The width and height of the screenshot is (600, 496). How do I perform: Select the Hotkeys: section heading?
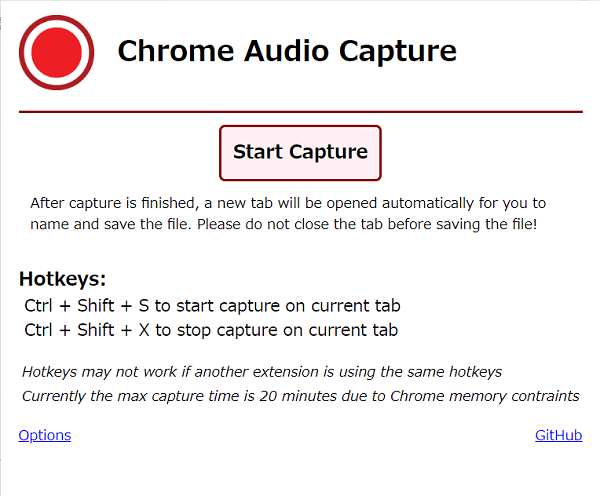pos(62,279)
